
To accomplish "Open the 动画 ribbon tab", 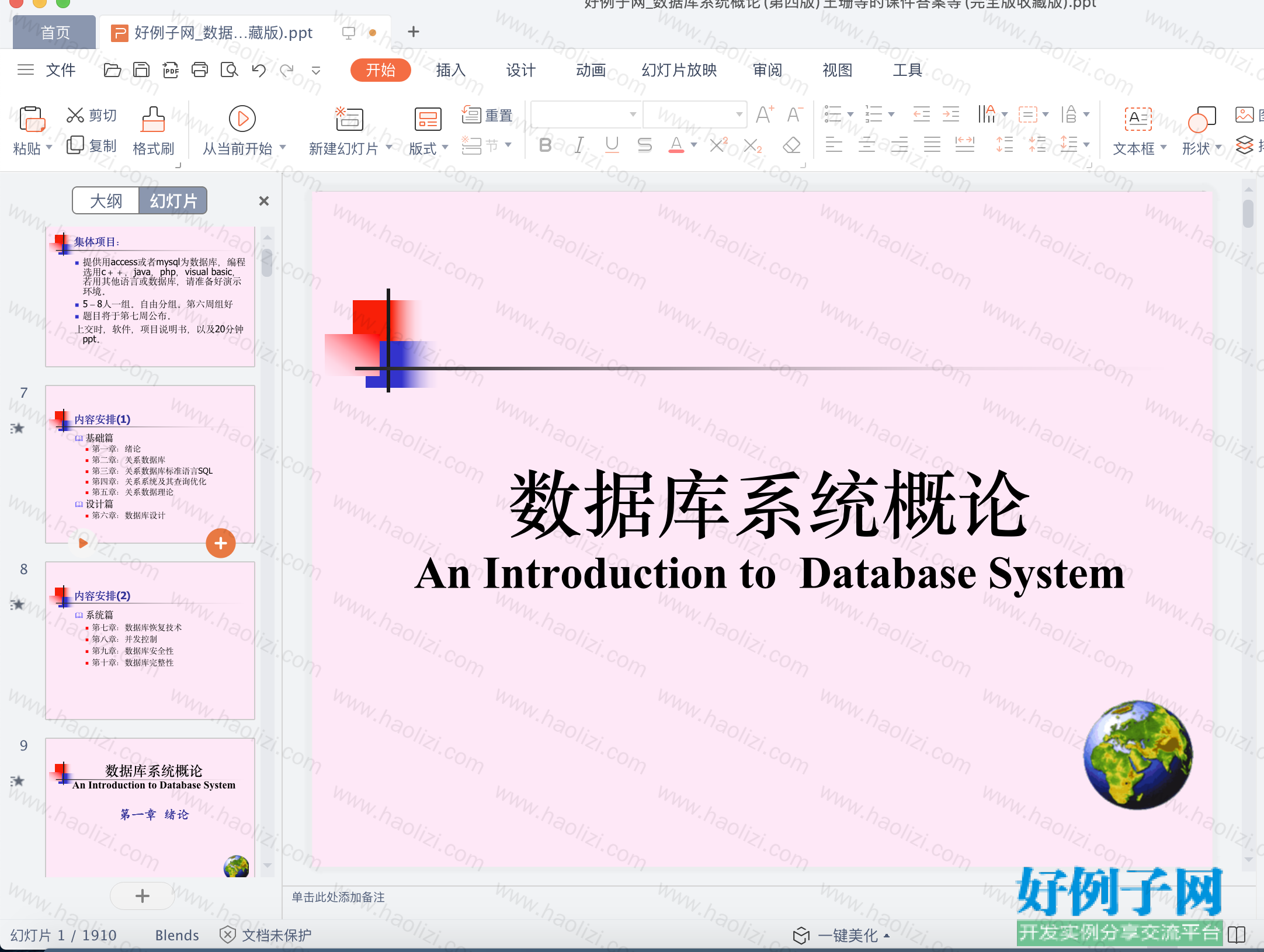I will (x=591, y=70).
